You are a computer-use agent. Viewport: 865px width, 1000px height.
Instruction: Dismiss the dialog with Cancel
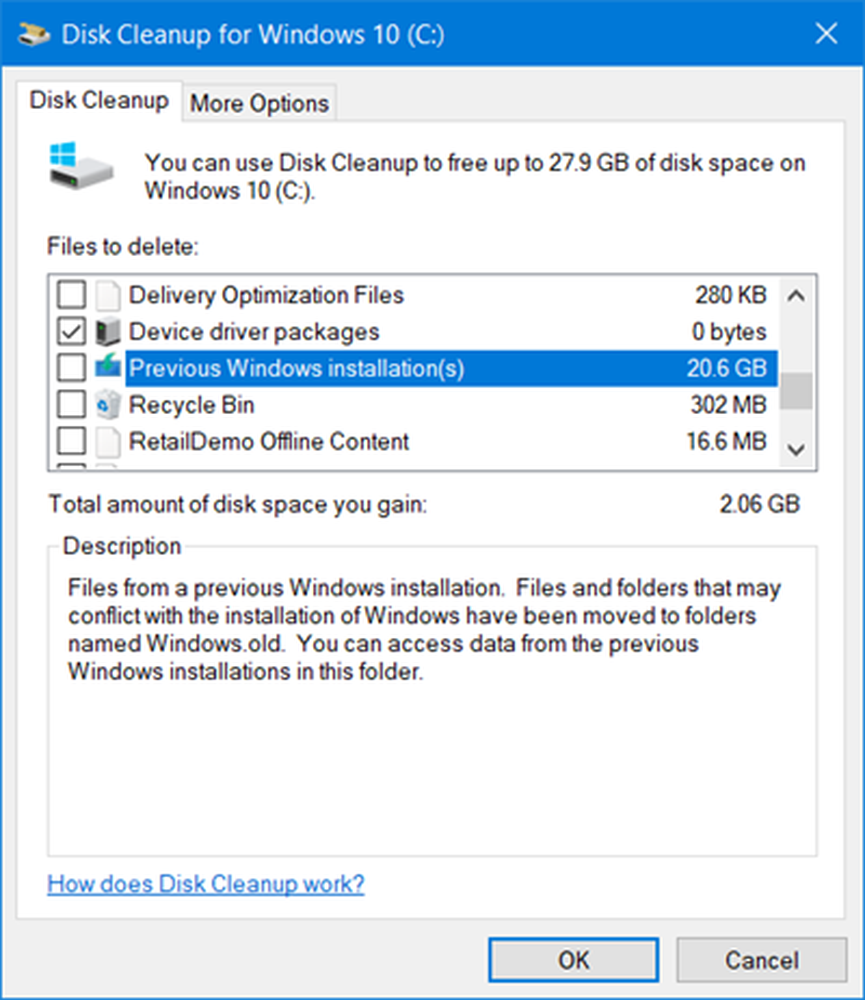tap(762, 960)
